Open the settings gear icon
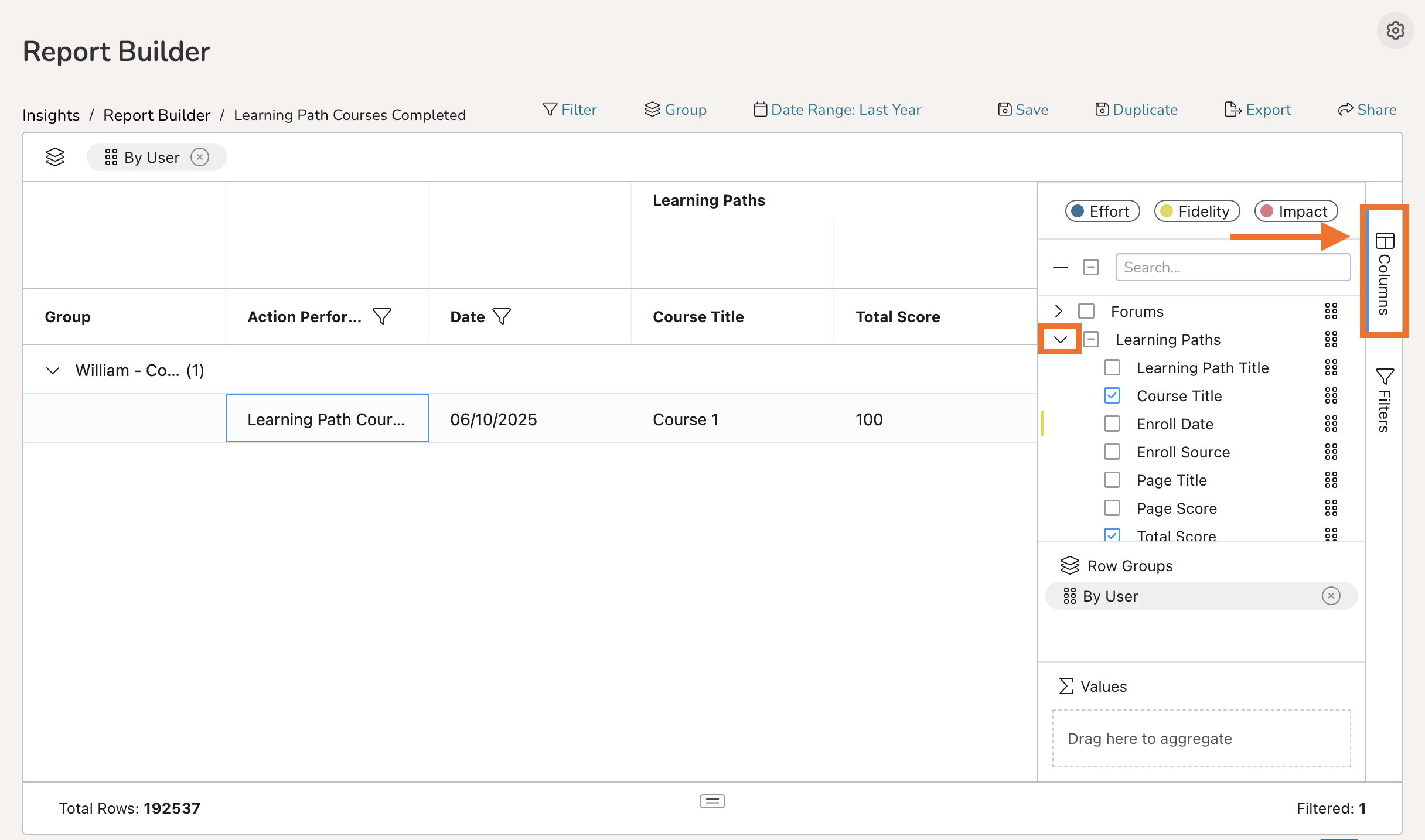Image resolution: width=1425 pixels, height=840 pixels. coord(1395,30)
